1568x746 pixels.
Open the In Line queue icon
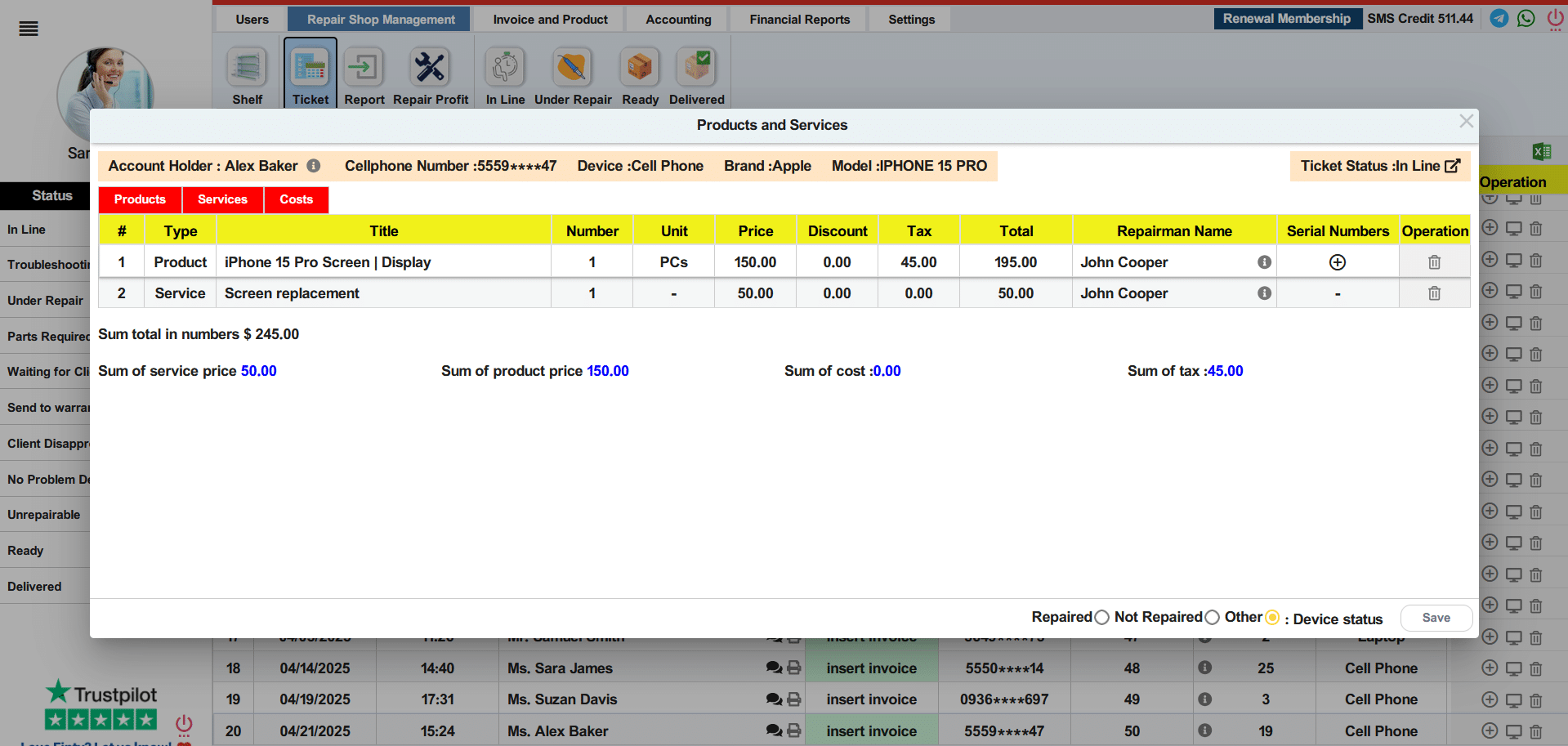tap(505, 67)
